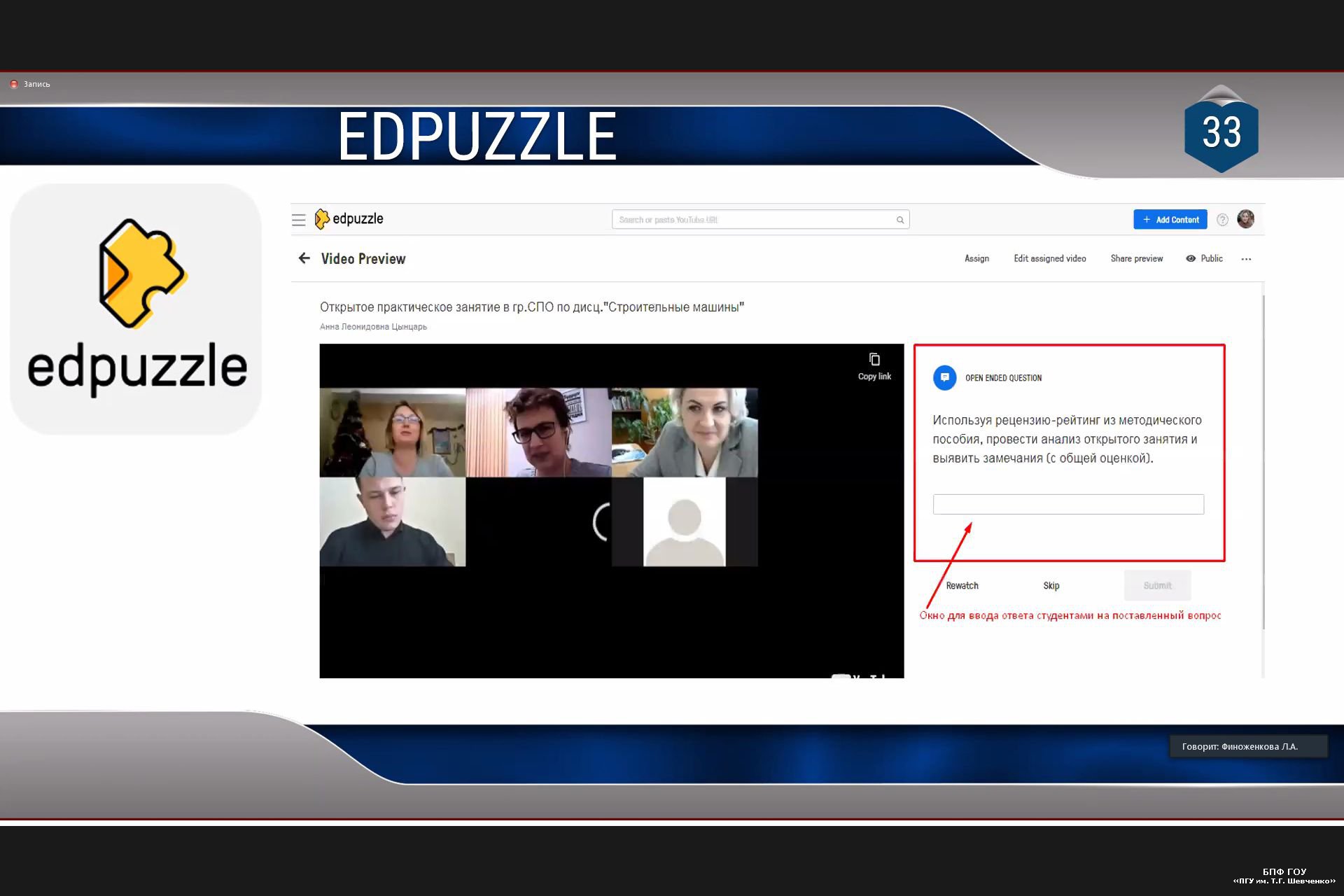
Task: Click author name Анна Леонидовна Цынцарь
Action: (x=373, y=327)
